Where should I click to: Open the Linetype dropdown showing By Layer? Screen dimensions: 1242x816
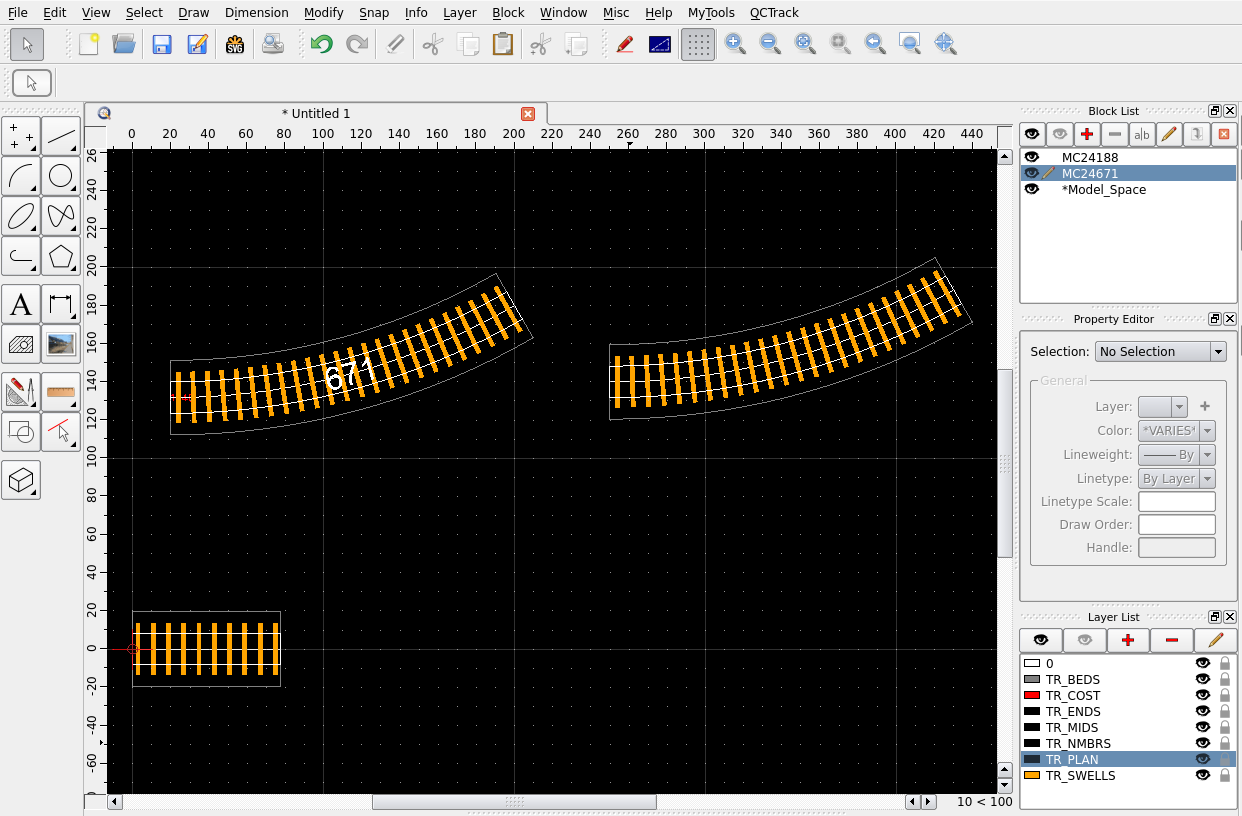click(1176, 478)
